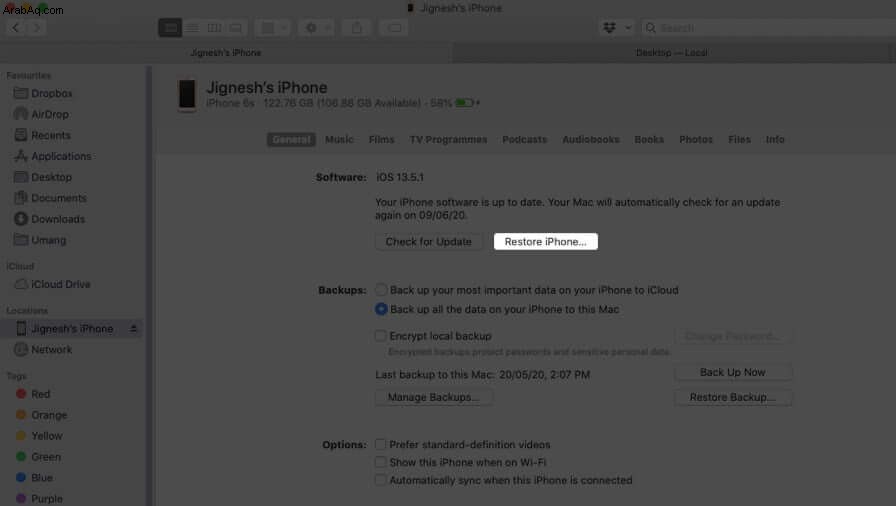896x506 pixels.
Task: Open Dropbox in sidebar
Action: tap(51, 93)
